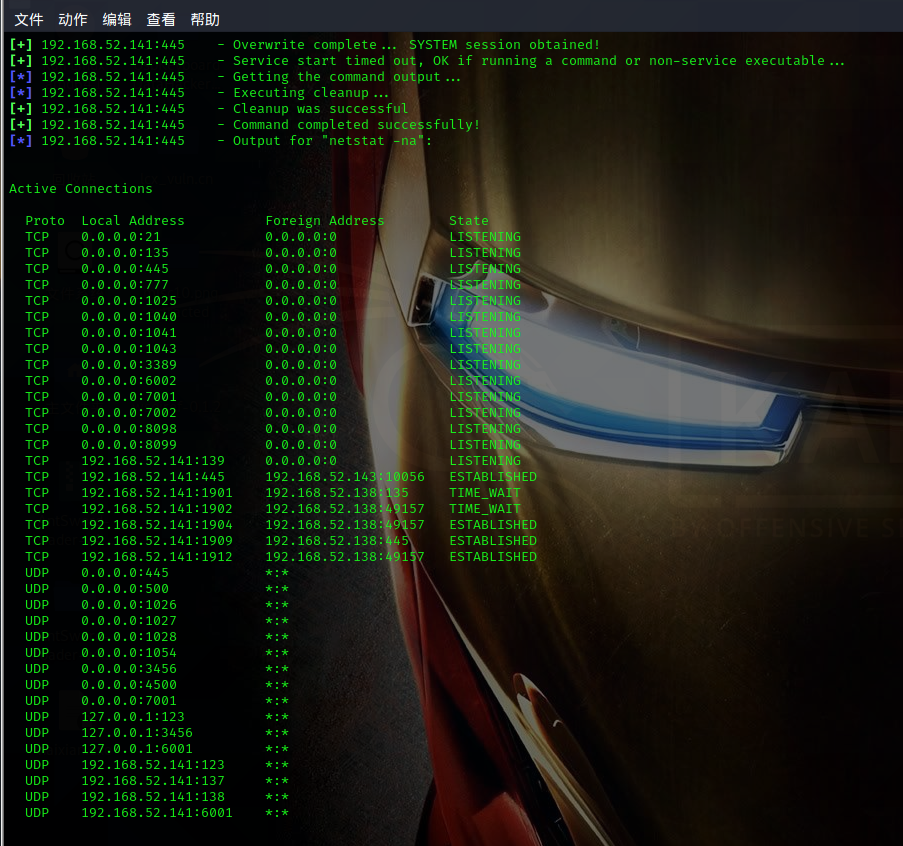Click 'Executing cleanup...' text
This screenshot has height=846, width=903.
pos(311,93)
